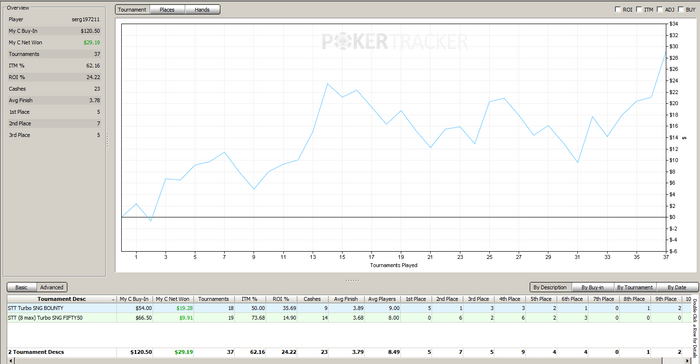Click the Overview ROI % value 24.22
Viewport: 700px width, 364px height.
click(93, 77)
